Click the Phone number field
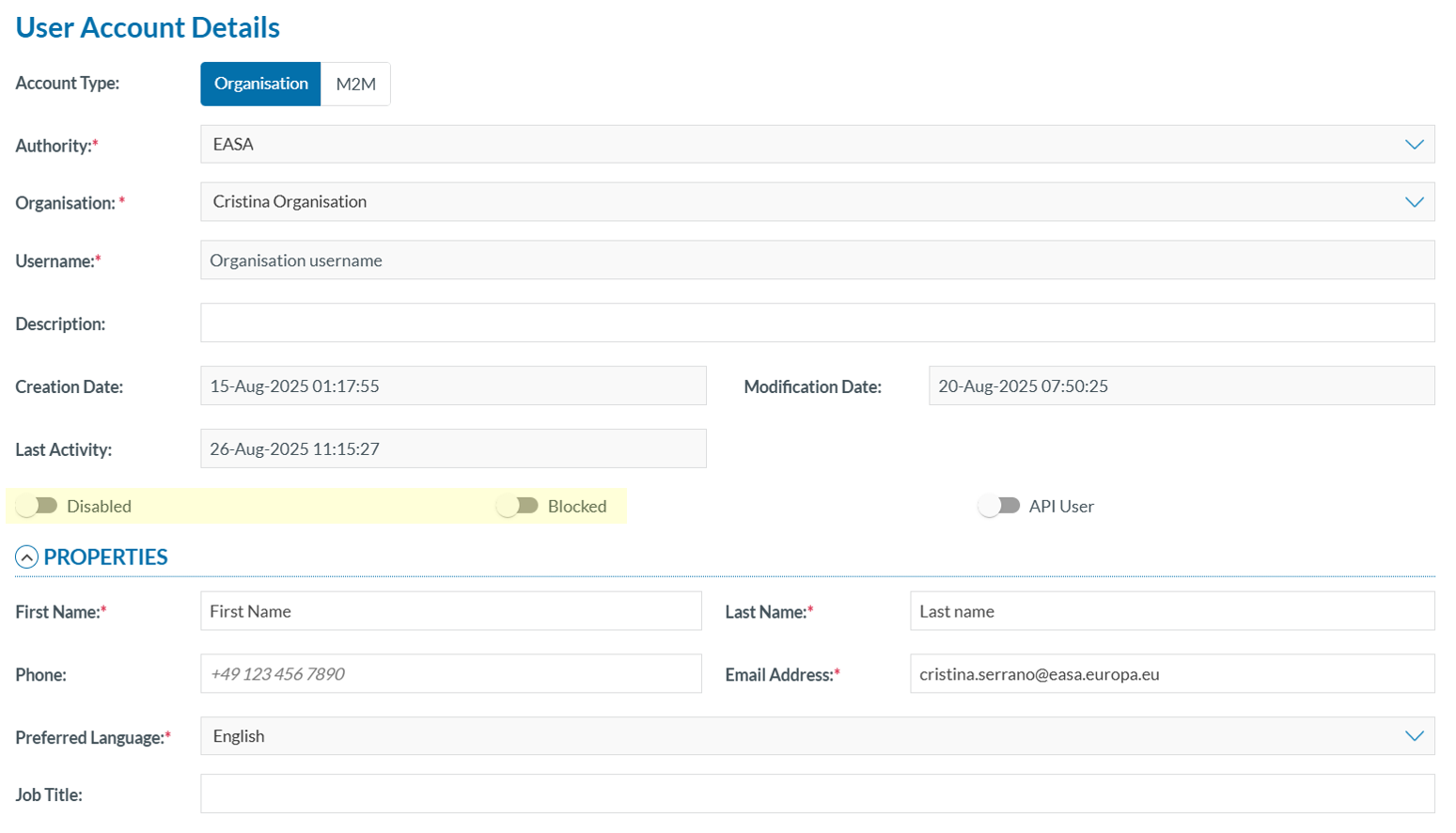 tap(450, 674)
